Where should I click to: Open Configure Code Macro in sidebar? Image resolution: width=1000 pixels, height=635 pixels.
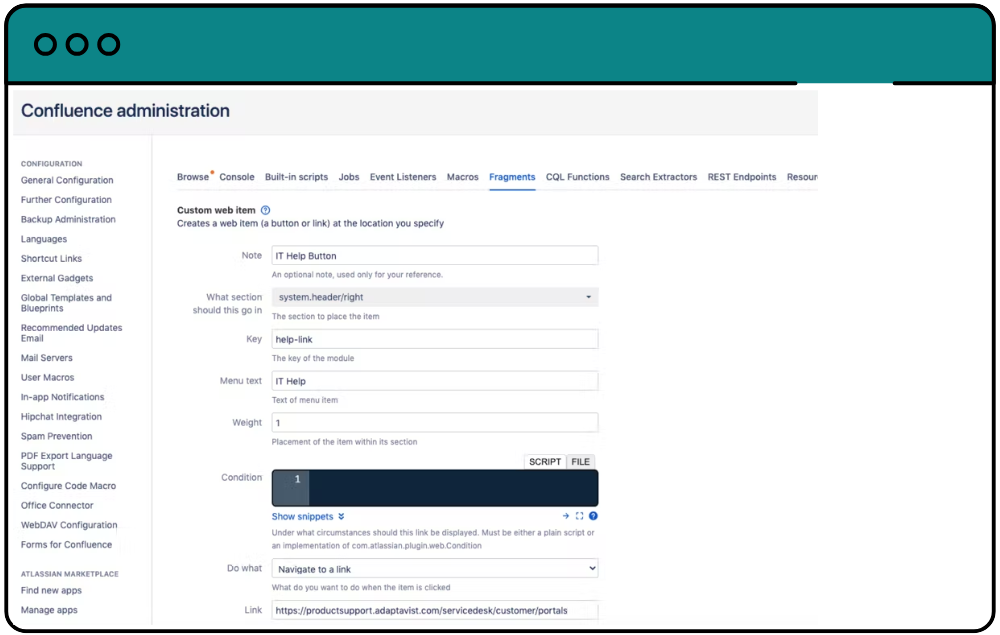point(68,486)
